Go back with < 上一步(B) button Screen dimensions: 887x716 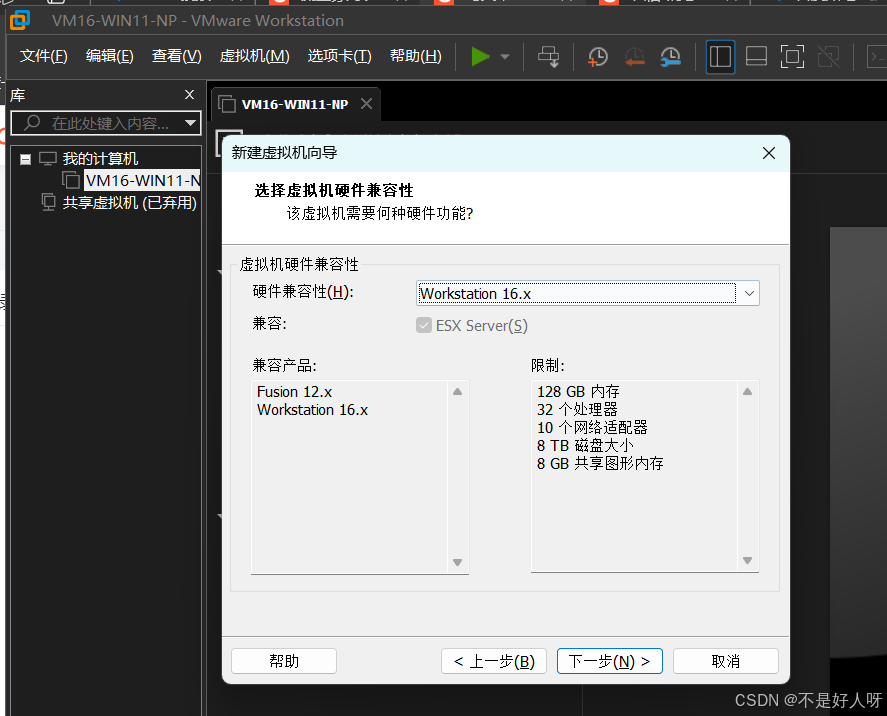point(494,661)
